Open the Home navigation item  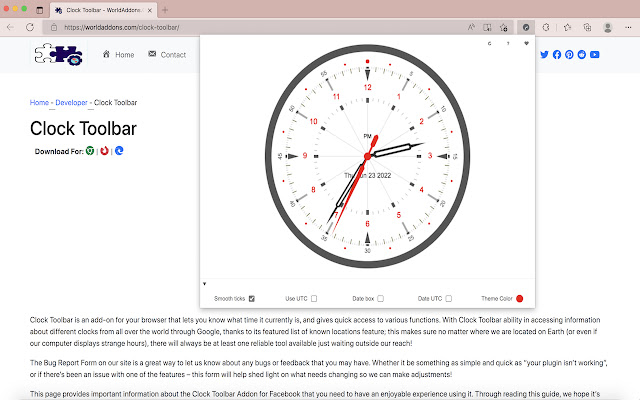pyautogui.click(x=118, y=55)
